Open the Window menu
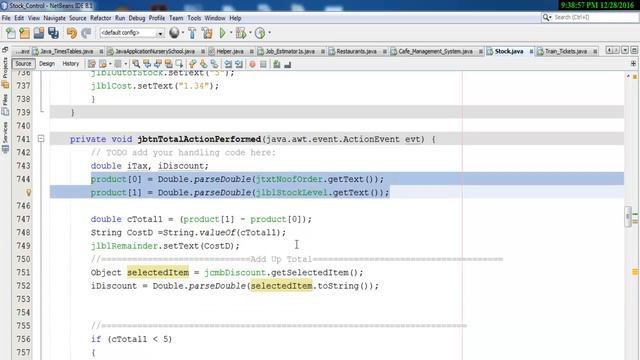This screenshot has width=640, height=360. pos(215,18)
